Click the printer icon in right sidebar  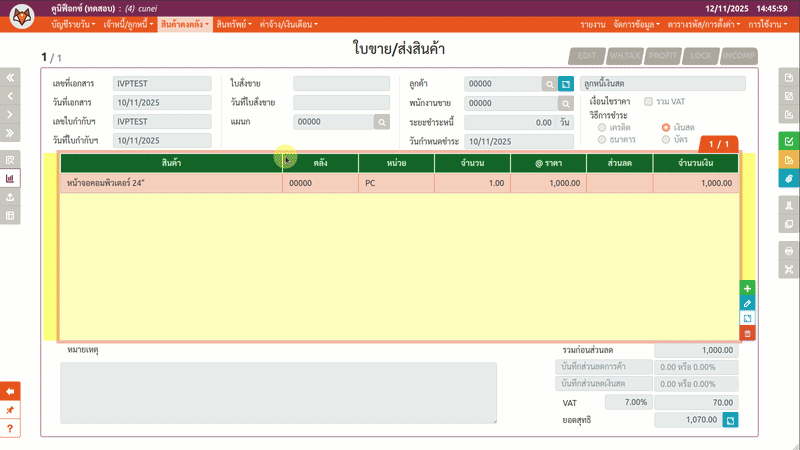pos(789,251)
